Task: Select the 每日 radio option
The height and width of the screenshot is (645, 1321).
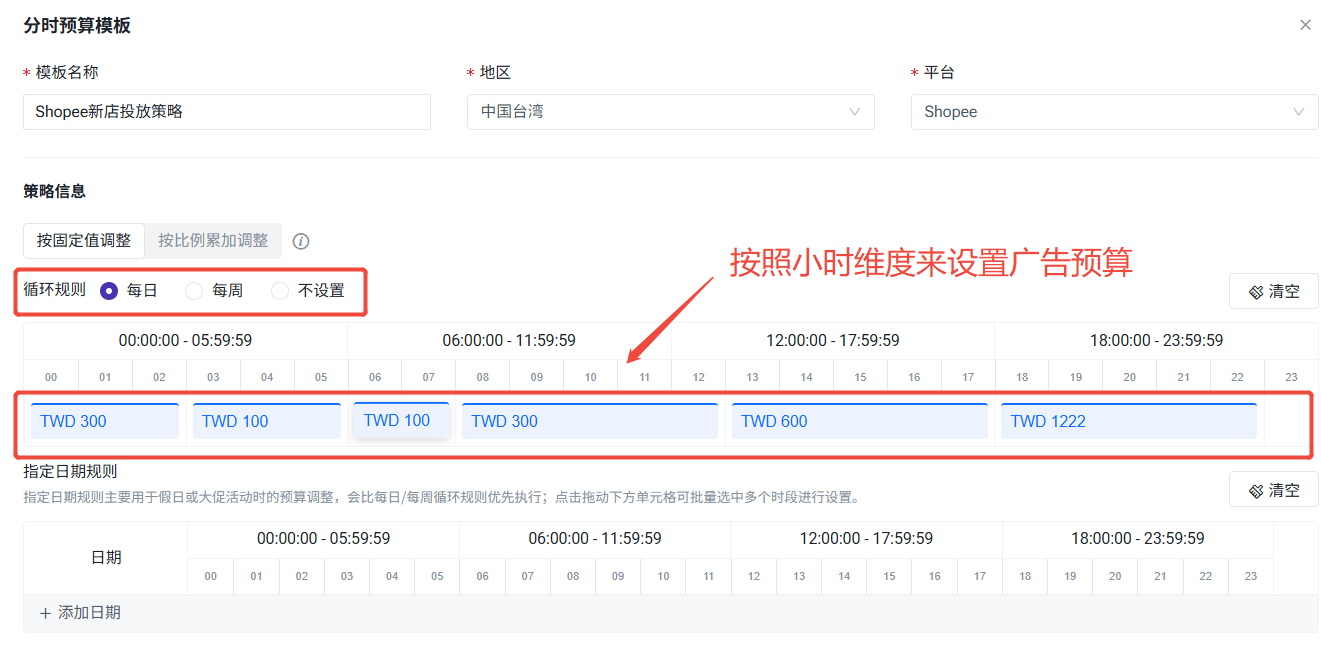Action: pos(109,291)
